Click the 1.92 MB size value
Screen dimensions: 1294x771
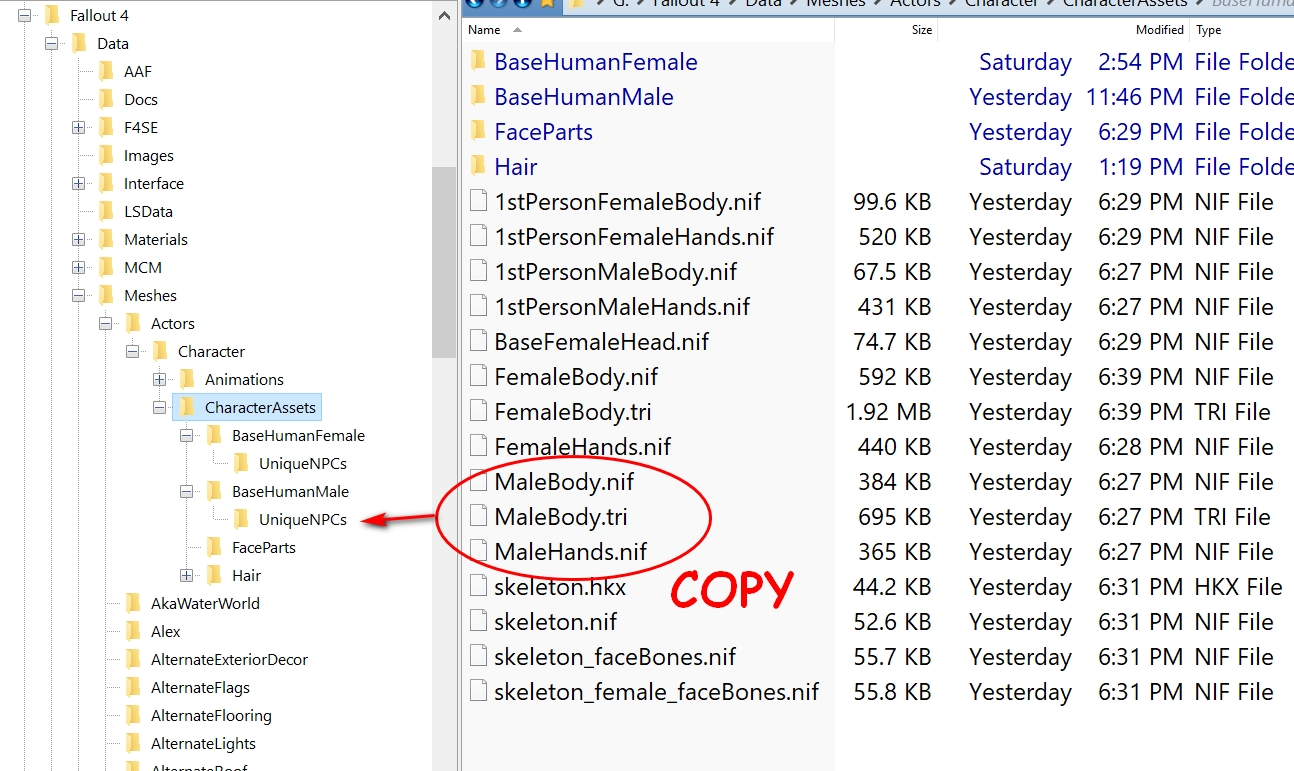tap(888, 412)
